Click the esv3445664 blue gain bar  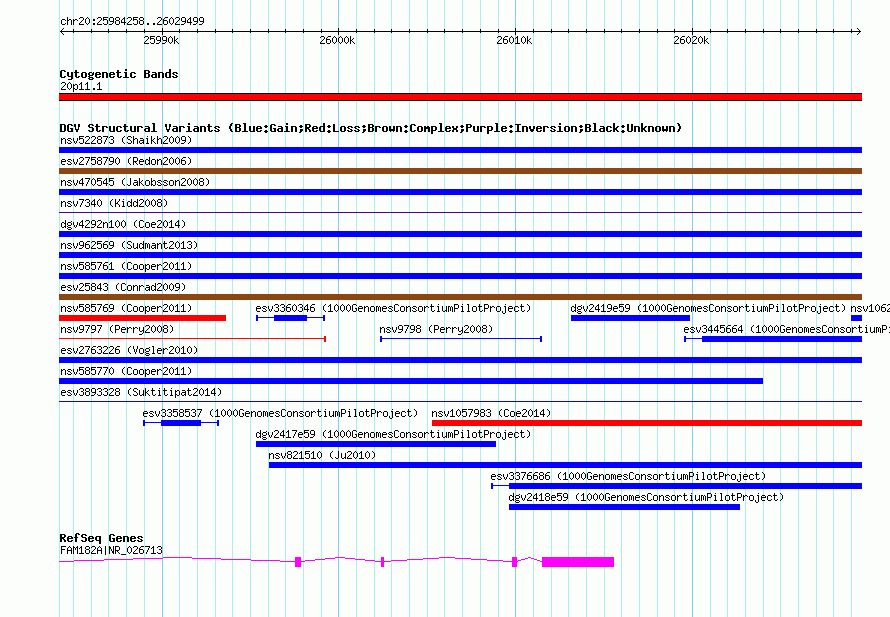coord(782,339)
